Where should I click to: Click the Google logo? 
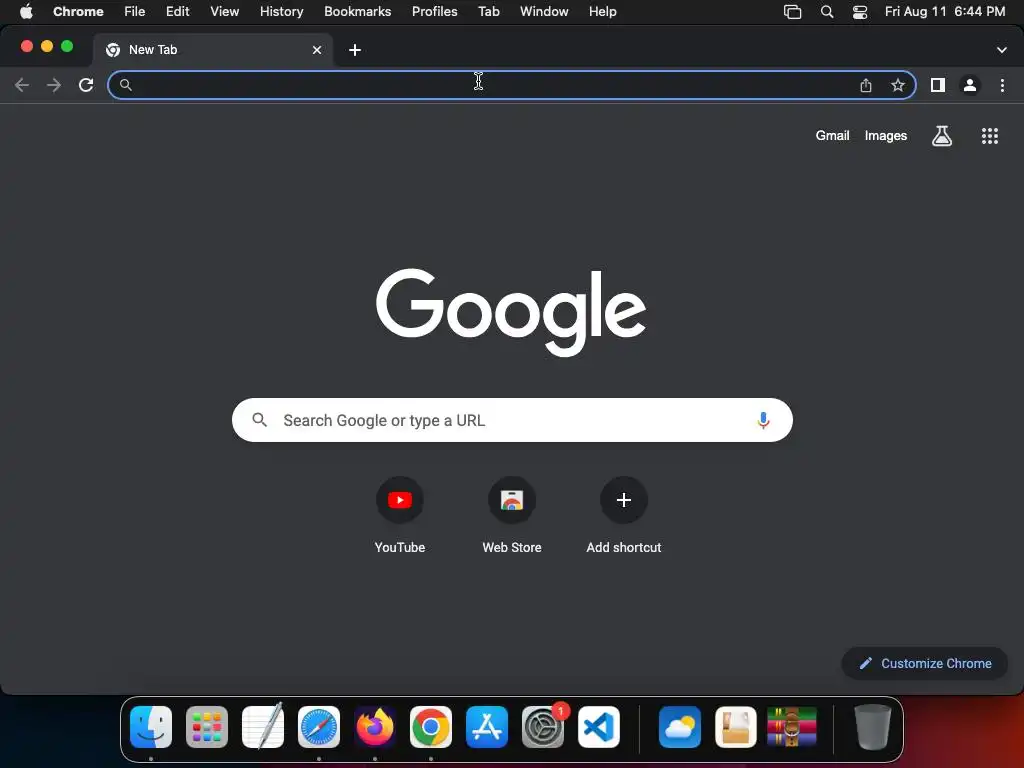(511, 312)
